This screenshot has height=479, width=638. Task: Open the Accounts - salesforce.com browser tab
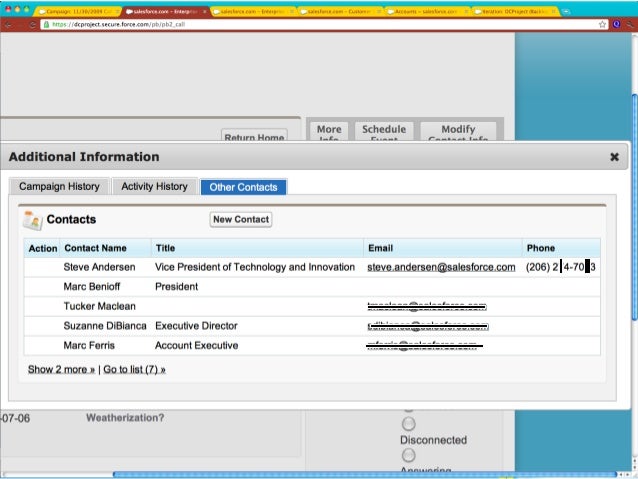pyautogui.click(x=426, y=11)
